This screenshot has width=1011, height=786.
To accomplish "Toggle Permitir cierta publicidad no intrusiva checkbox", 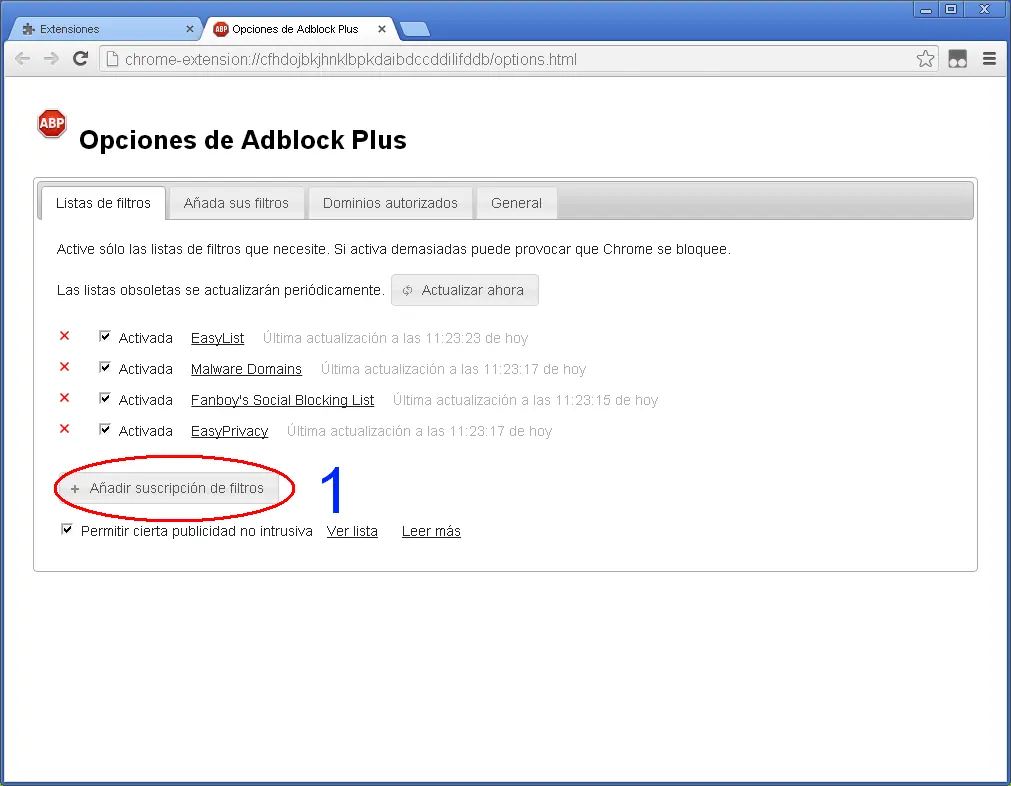I will (66, 529).
